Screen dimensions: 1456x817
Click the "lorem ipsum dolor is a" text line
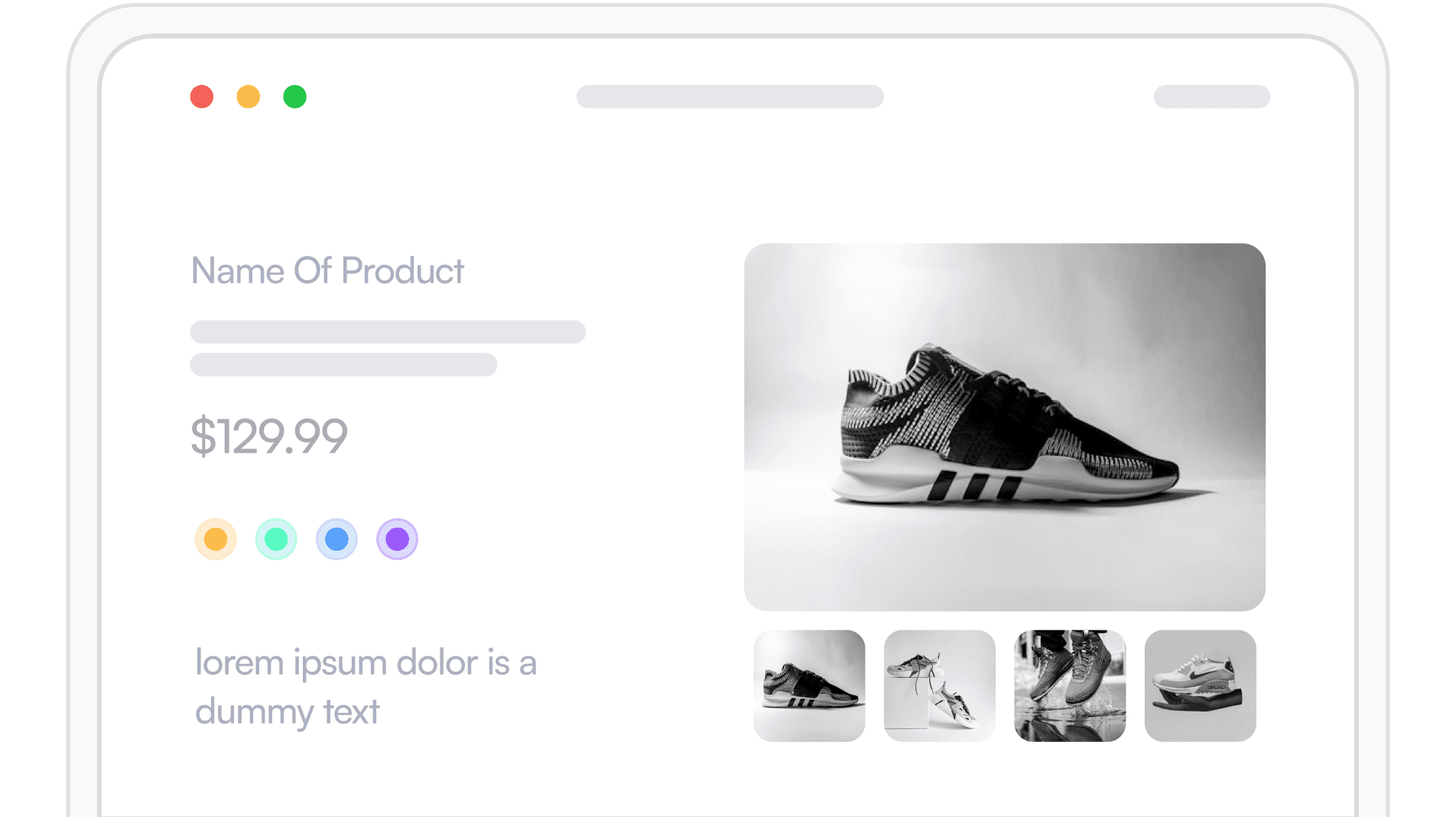pos(366,662)
